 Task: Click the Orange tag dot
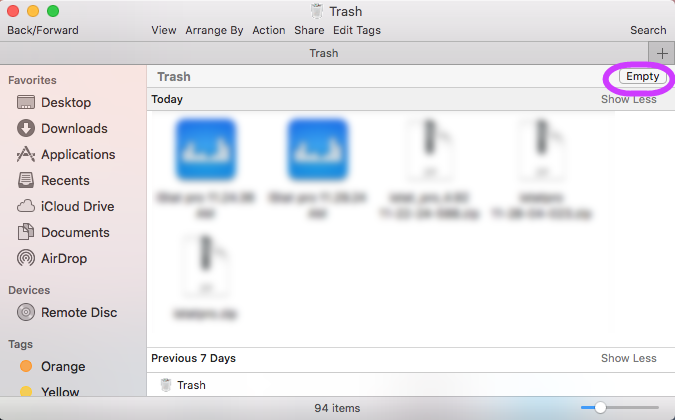click(x=26, y=366)
